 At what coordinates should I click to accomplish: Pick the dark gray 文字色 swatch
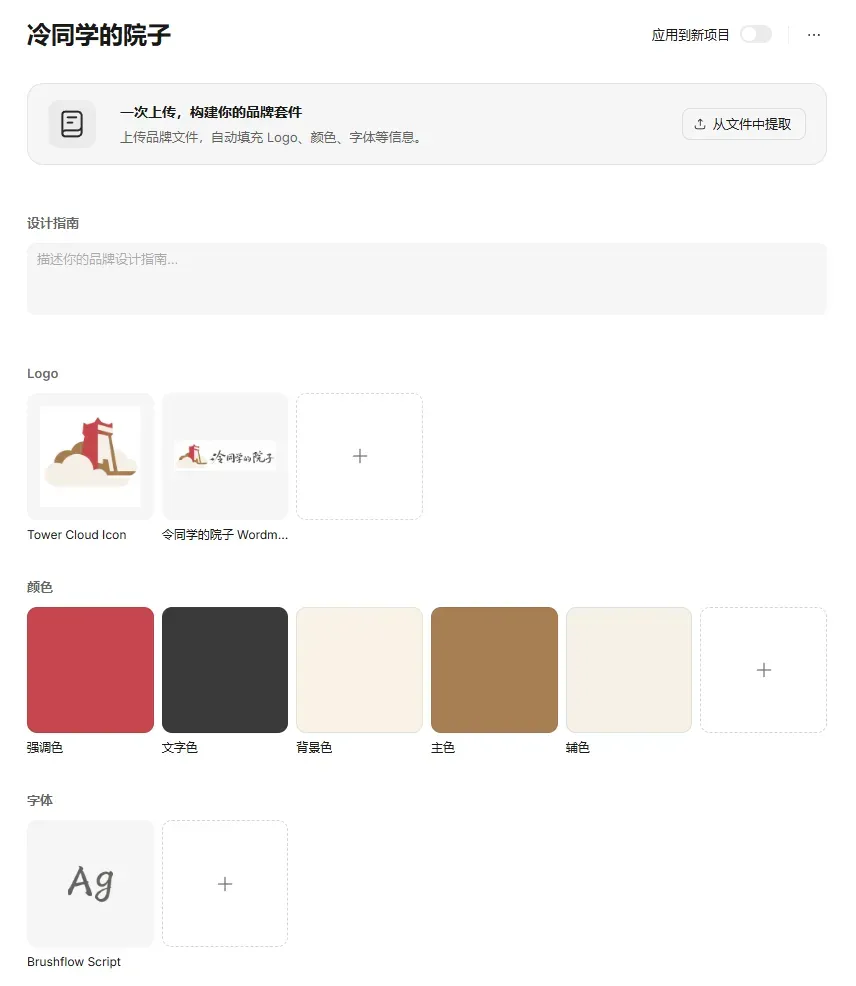click(225, 670)
